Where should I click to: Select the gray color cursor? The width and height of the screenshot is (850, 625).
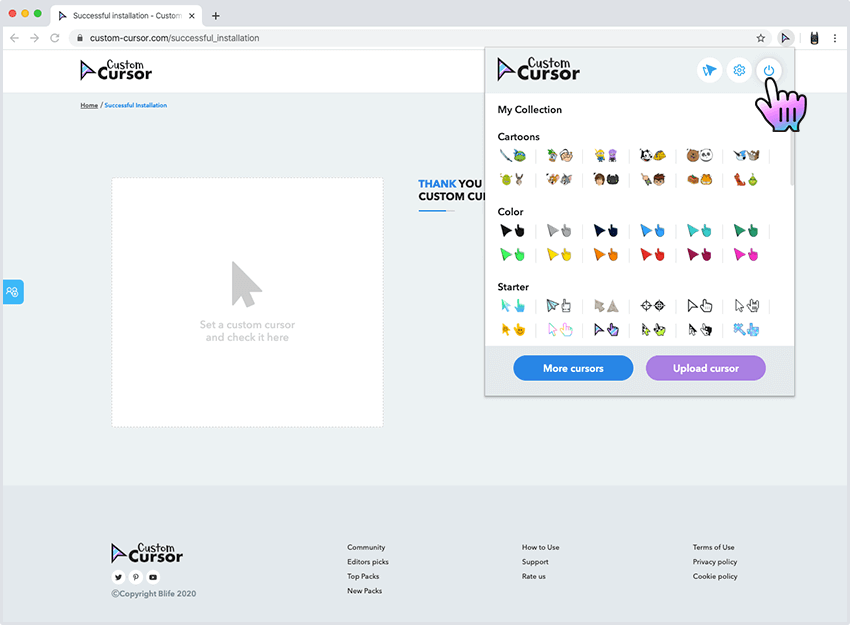559,231
